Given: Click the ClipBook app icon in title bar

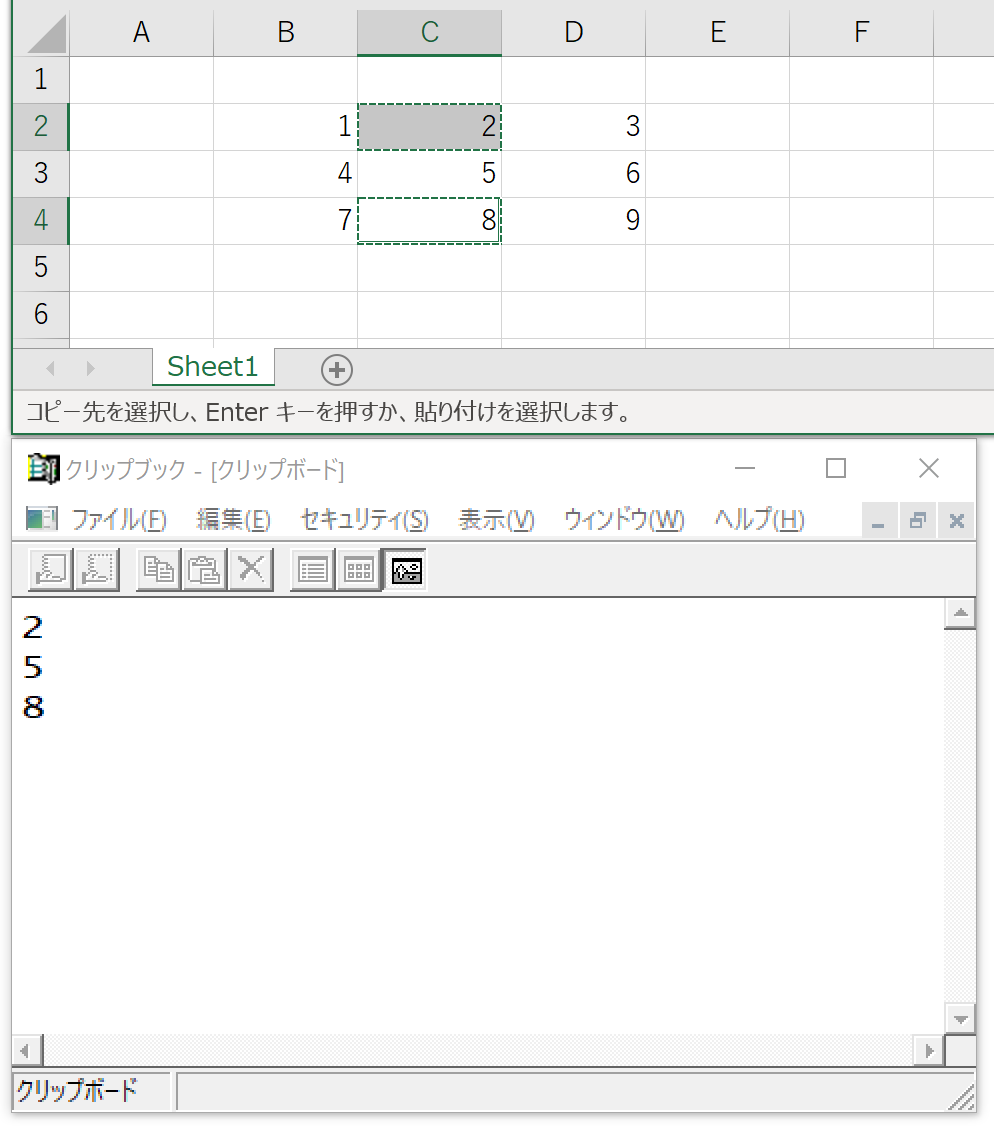Looking at the screenshot, I should (x=43, y=469).
